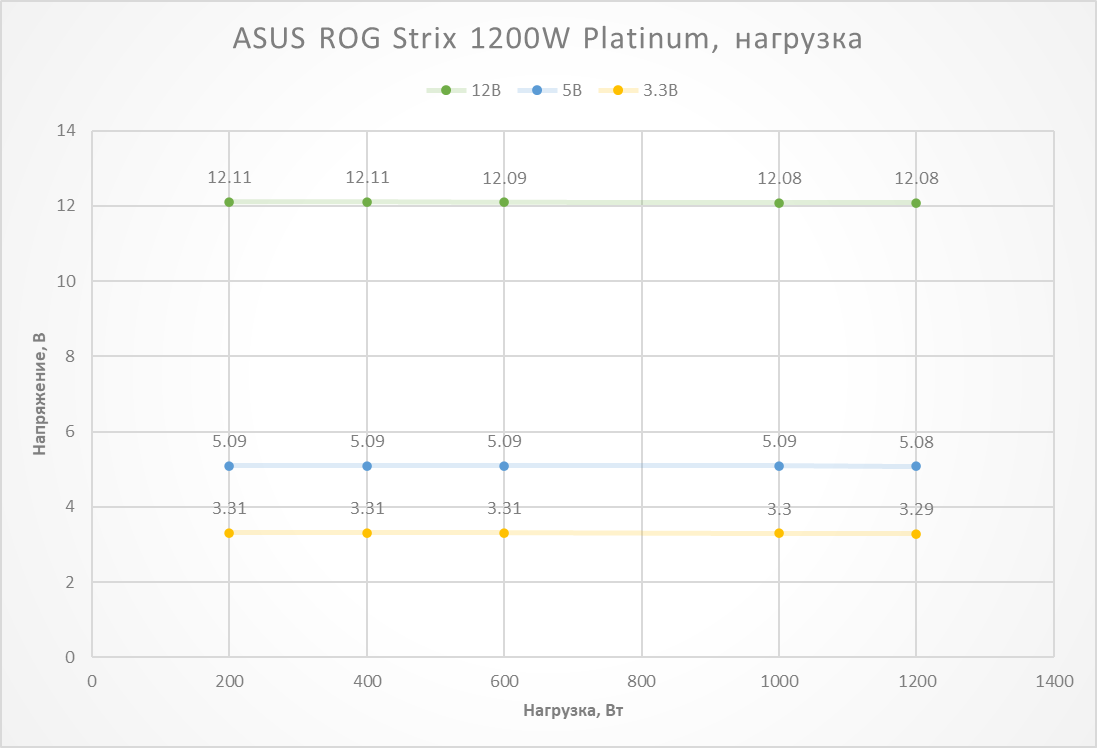The image size is (1097, 748).
Task: Select the 5.09 label above 600 Вт
Action: (504, 442)
